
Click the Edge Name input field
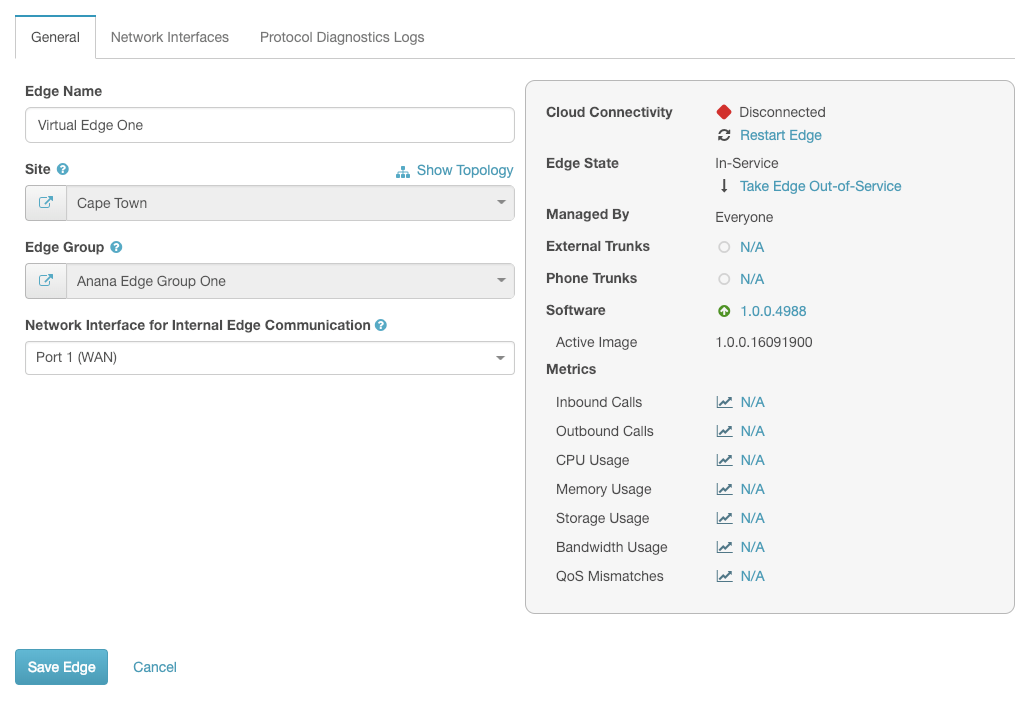click(270, 125)
